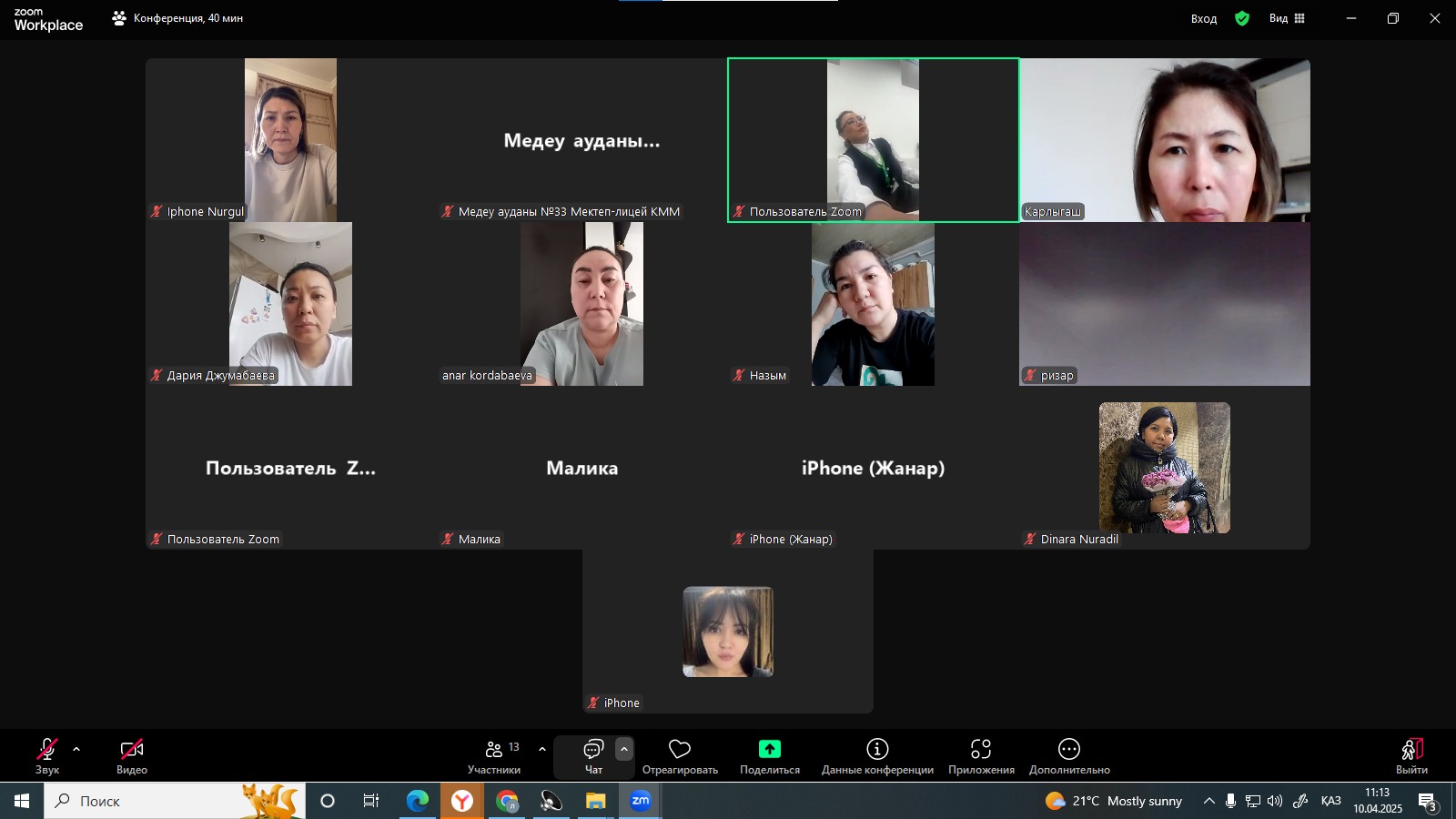Open the Чат chat panel

pyautogui.click(x=593, y=755)
